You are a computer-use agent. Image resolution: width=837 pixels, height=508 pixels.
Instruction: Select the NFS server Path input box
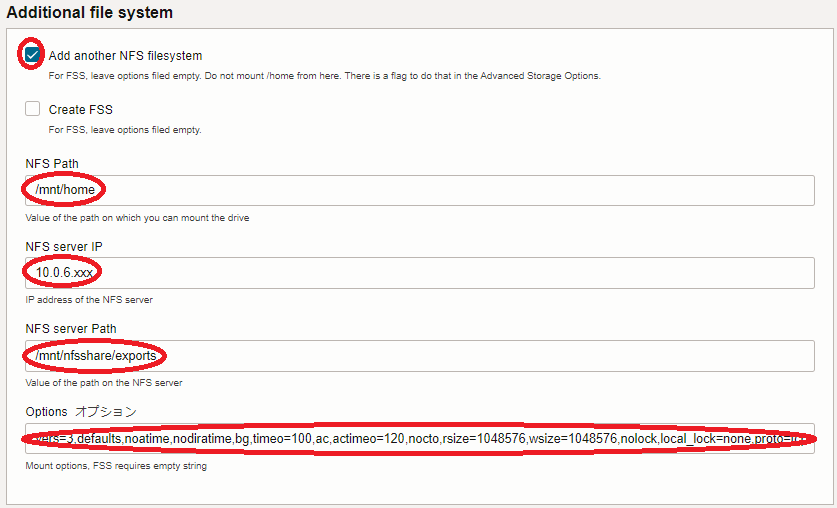click(x=420, y=355)
